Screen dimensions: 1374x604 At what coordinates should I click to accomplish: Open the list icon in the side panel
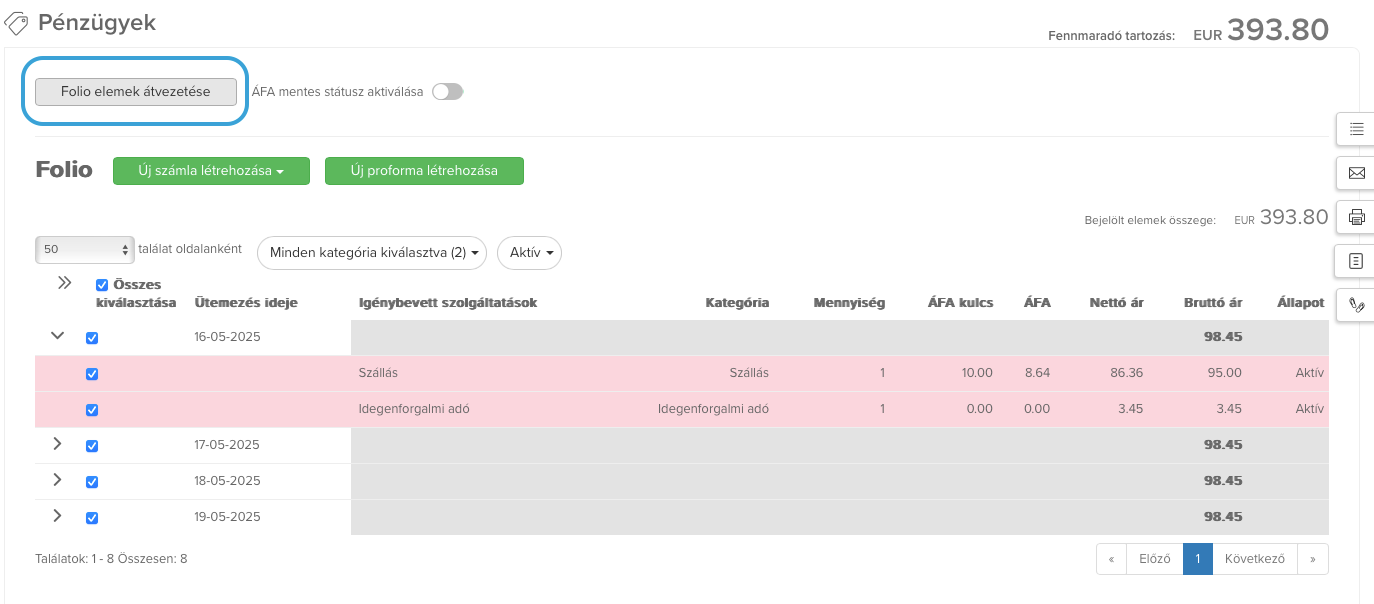coord(1356,129)
